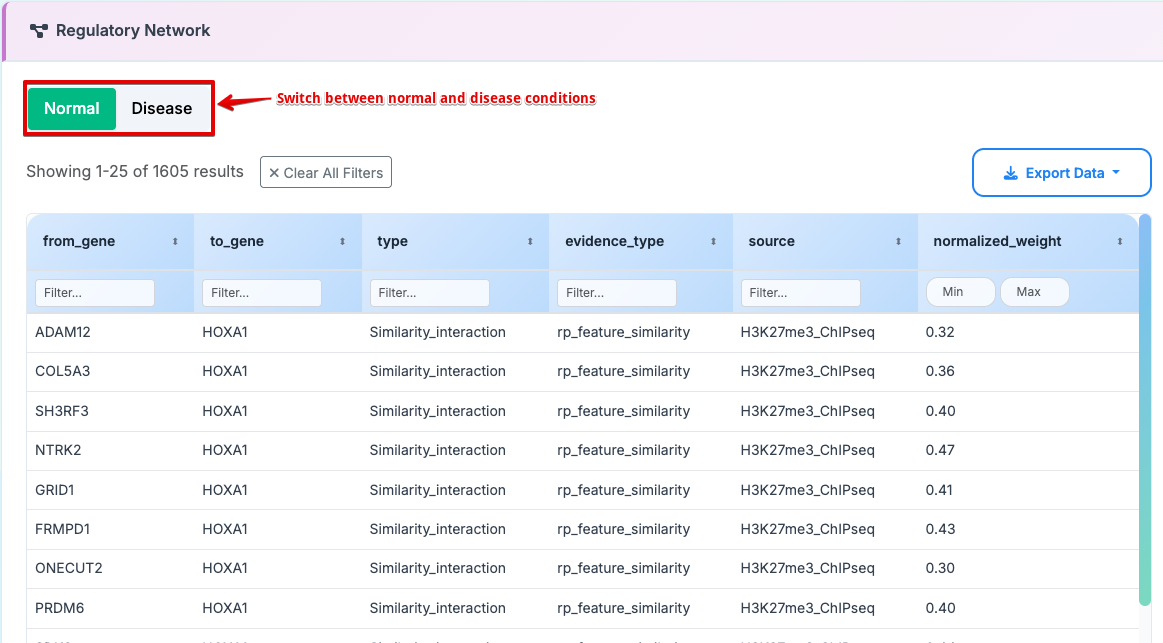
Task: Sort by evidence_type column arrows
Action: pos(713,242)
